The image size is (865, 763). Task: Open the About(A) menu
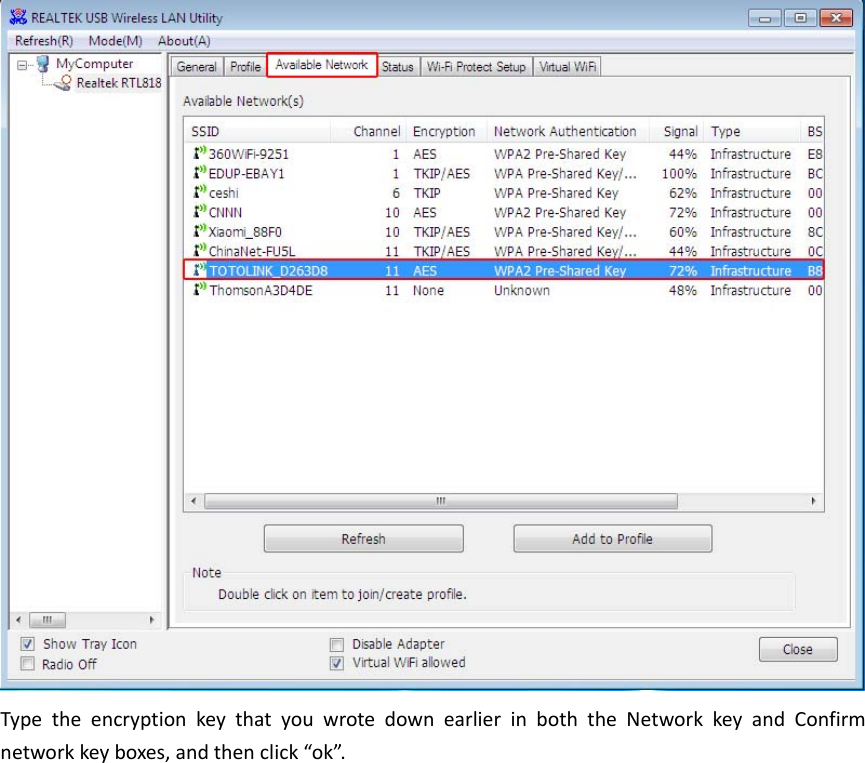coord(184,41)
